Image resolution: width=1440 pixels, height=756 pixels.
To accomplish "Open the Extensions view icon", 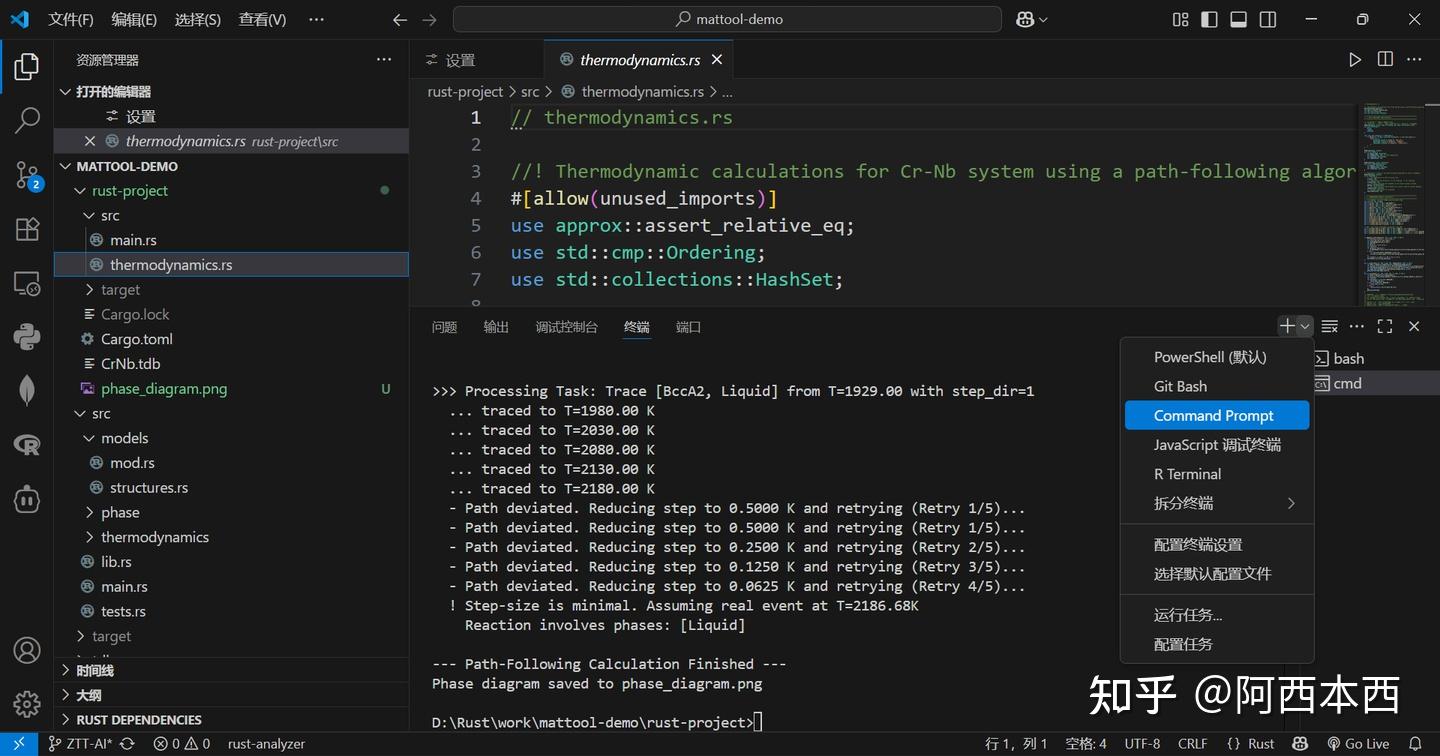I will [x=26, y=229].
